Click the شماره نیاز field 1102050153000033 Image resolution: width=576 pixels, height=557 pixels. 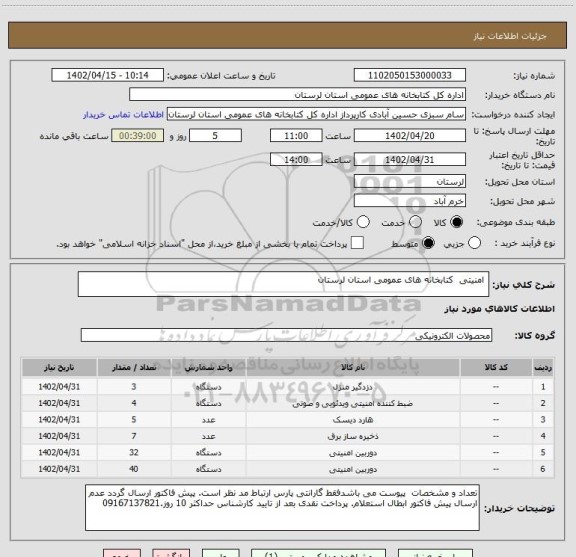[410, 75]
